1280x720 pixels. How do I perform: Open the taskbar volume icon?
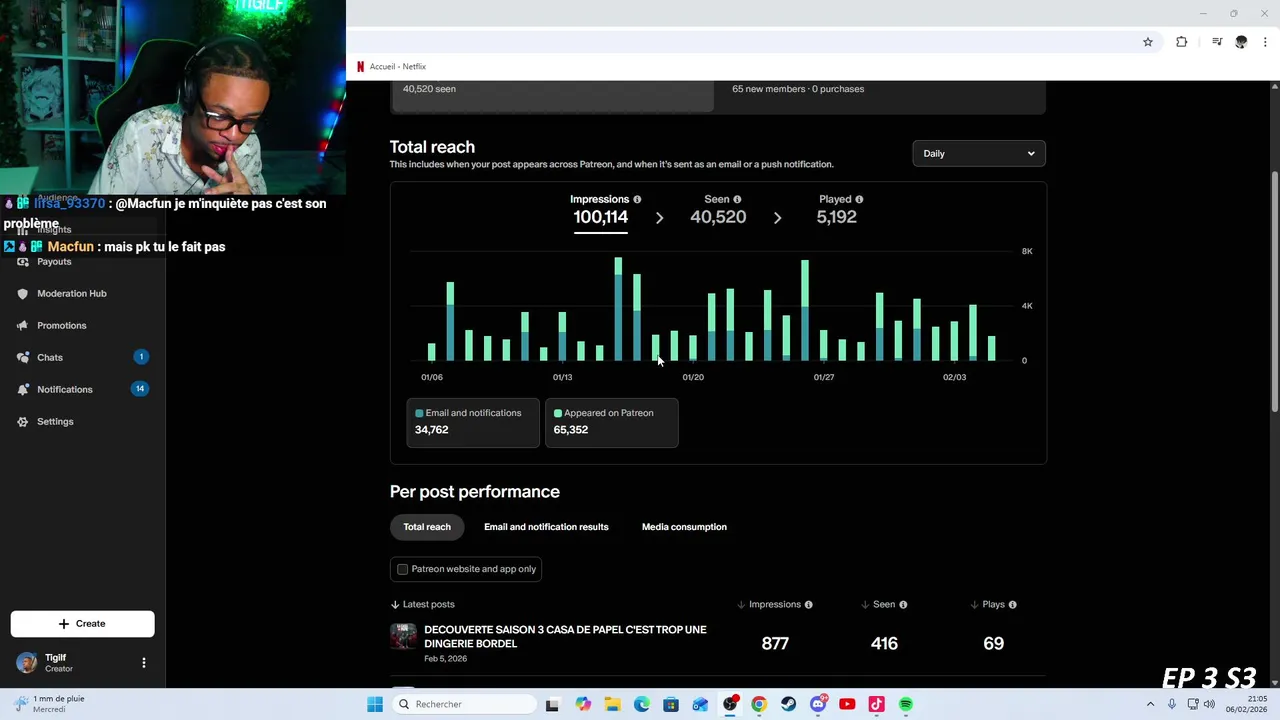click(x=1209, y=704)
